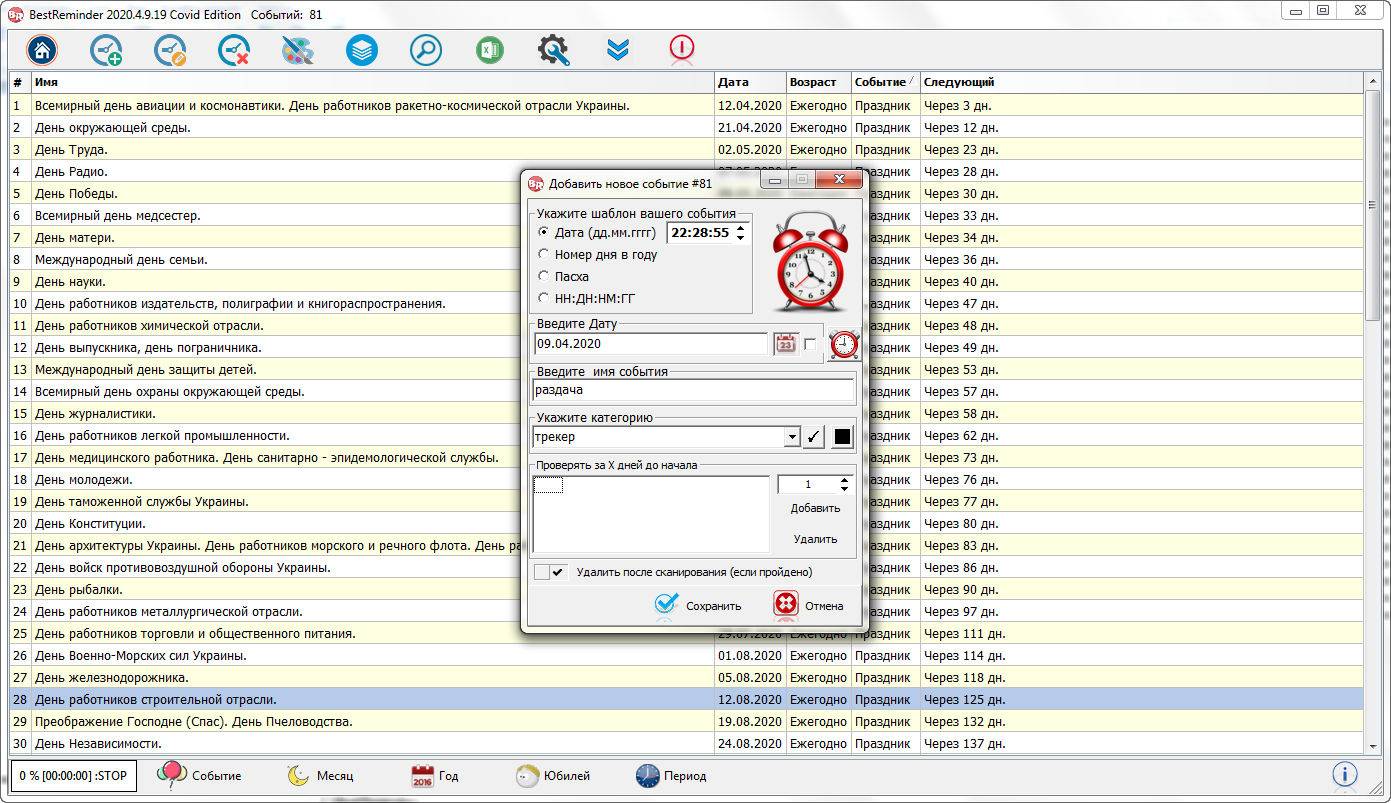Click the Excel export icon

pos(490,50)
